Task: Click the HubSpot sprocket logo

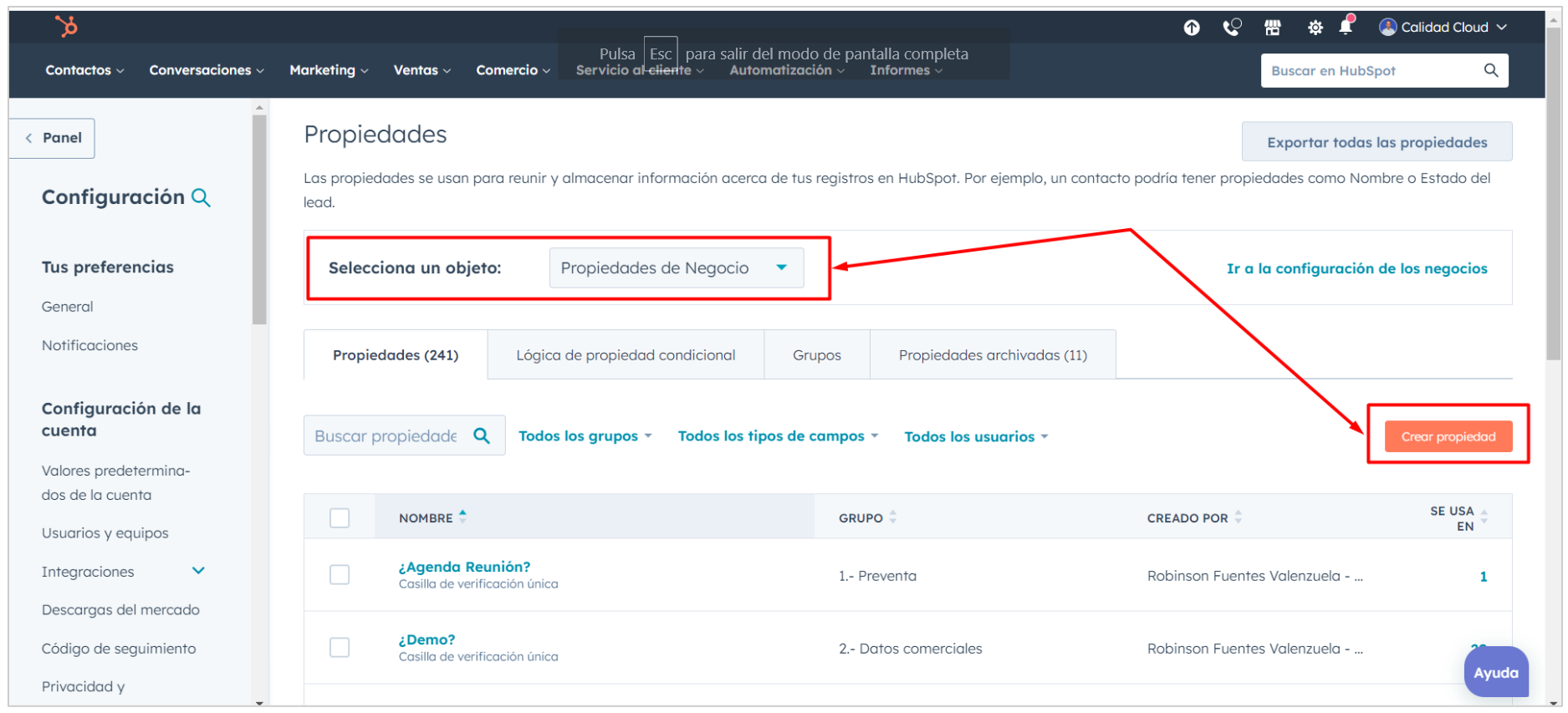Action: click(x=66, y=27)
